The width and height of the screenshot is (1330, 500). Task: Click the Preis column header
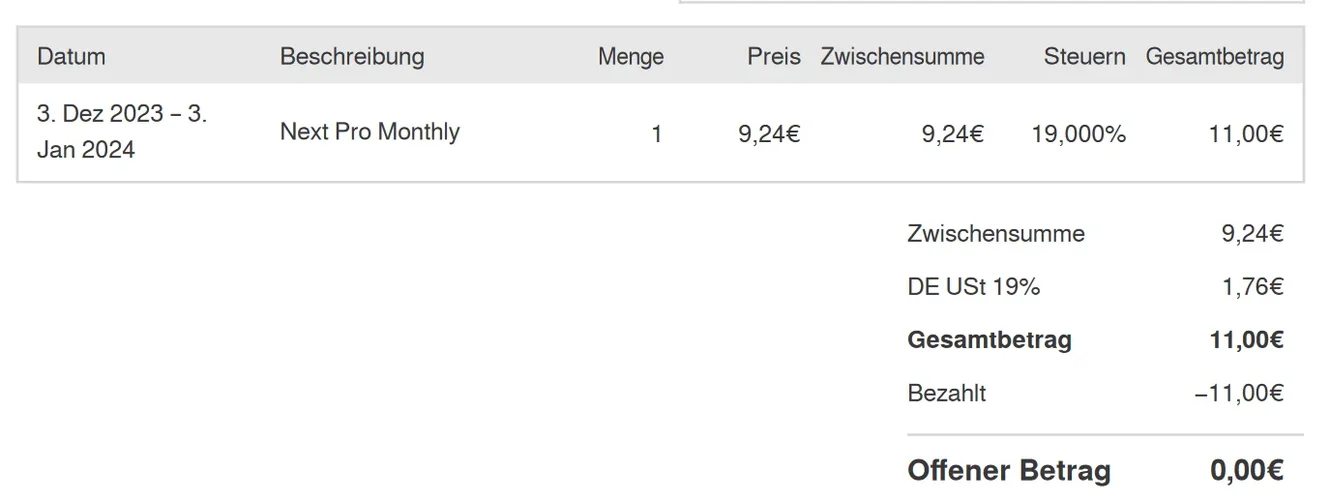(x=773, y=56)
